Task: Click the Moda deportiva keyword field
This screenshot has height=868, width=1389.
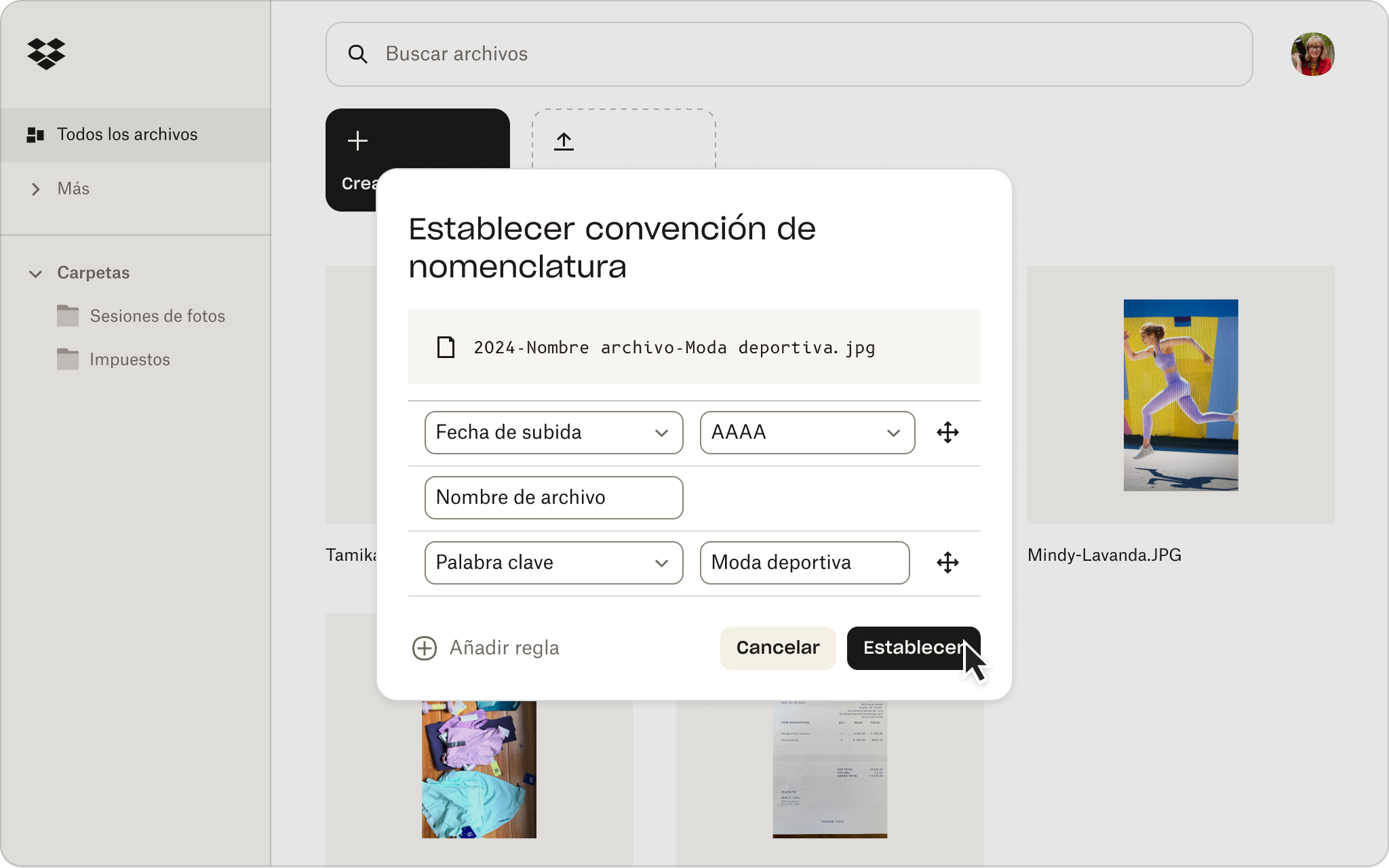Action: point(804,563)
